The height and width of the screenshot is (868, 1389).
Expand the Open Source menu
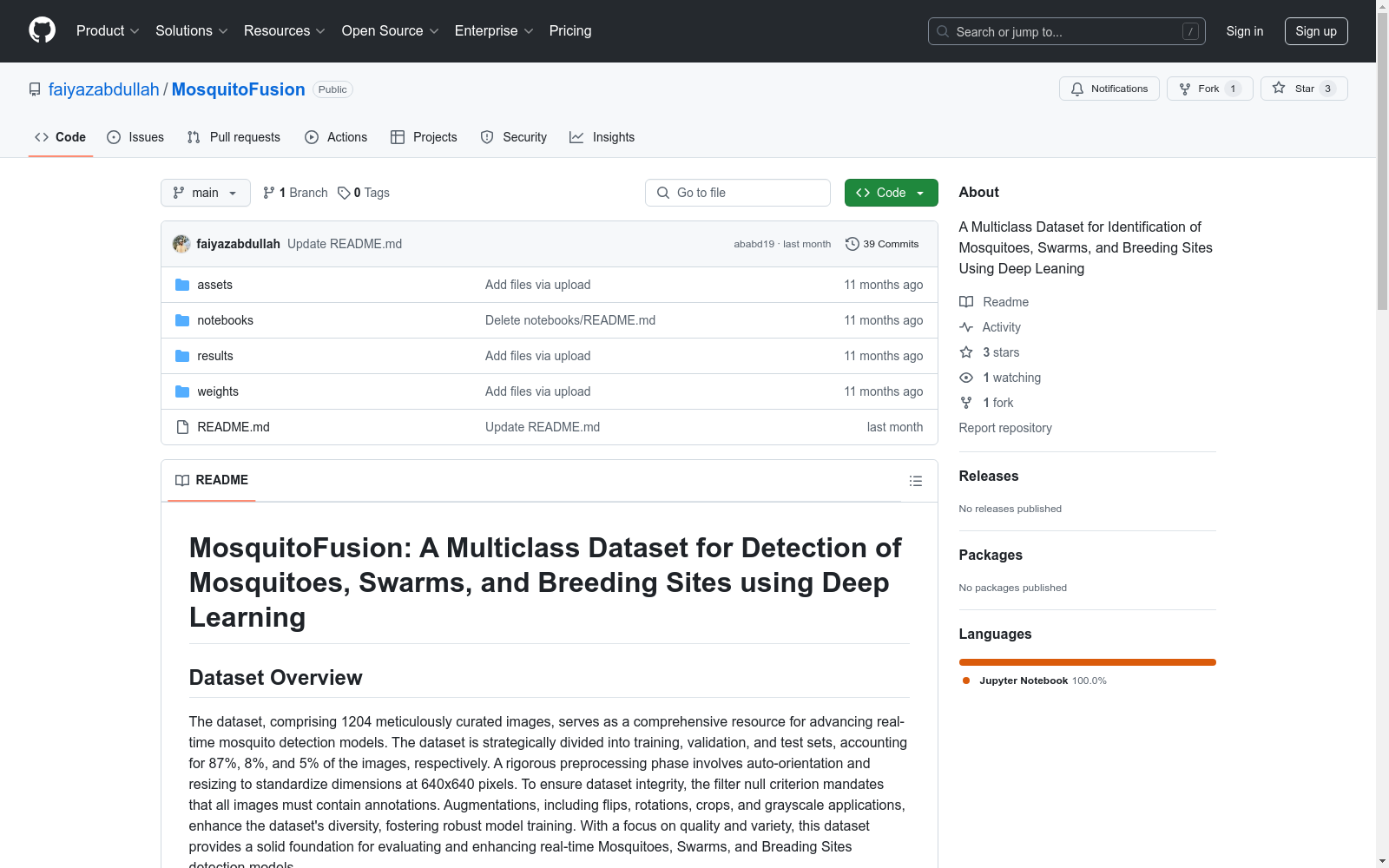(391, 30)
